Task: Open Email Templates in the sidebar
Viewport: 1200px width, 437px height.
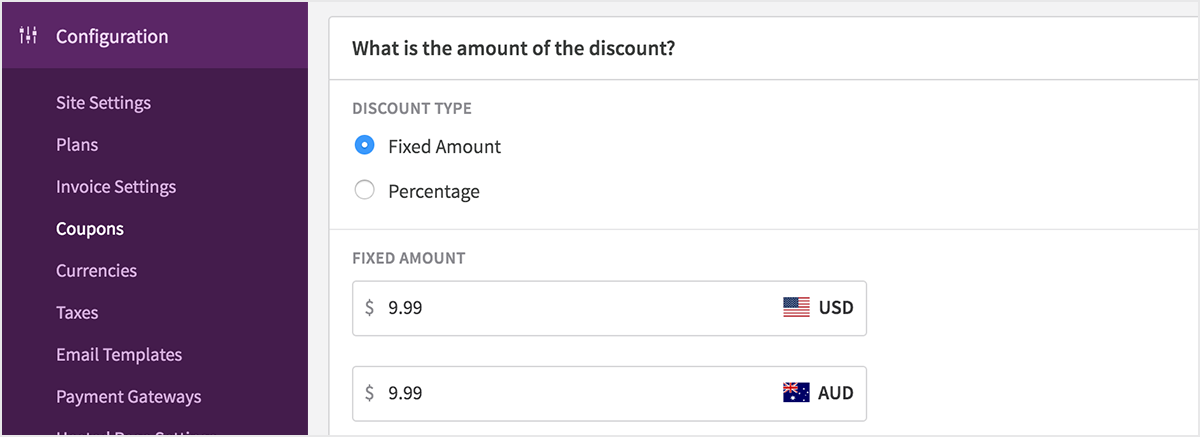Action: tap(119, 355)
